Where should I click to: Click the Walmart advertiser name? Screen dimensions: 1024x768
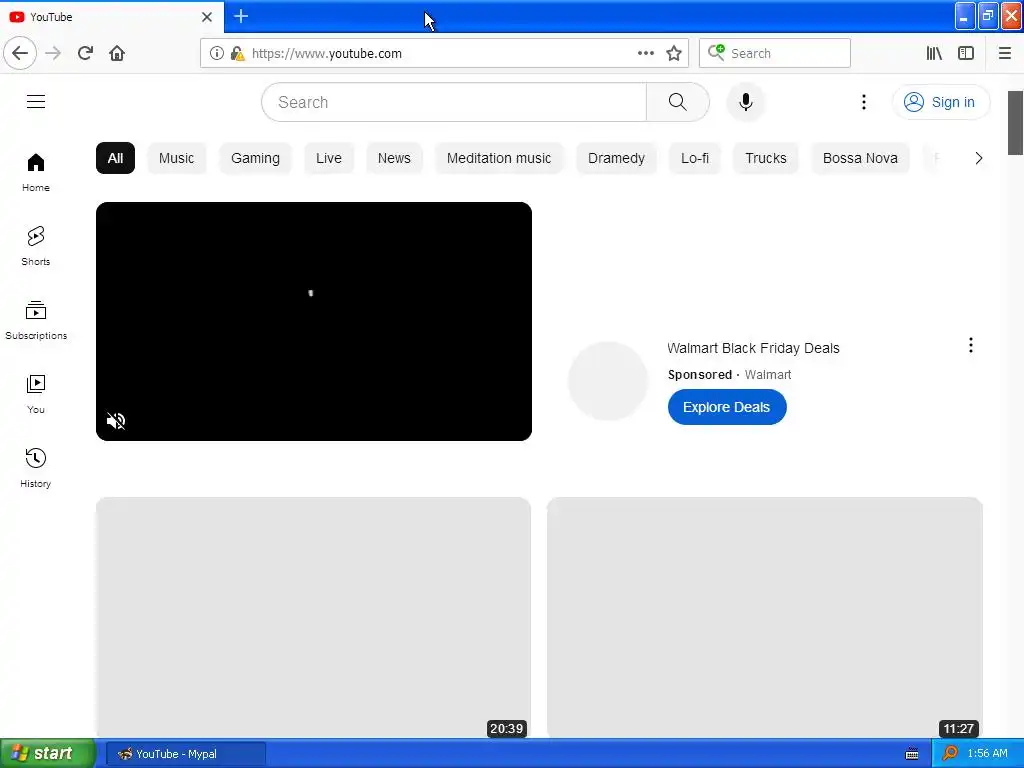click(768, 375)
